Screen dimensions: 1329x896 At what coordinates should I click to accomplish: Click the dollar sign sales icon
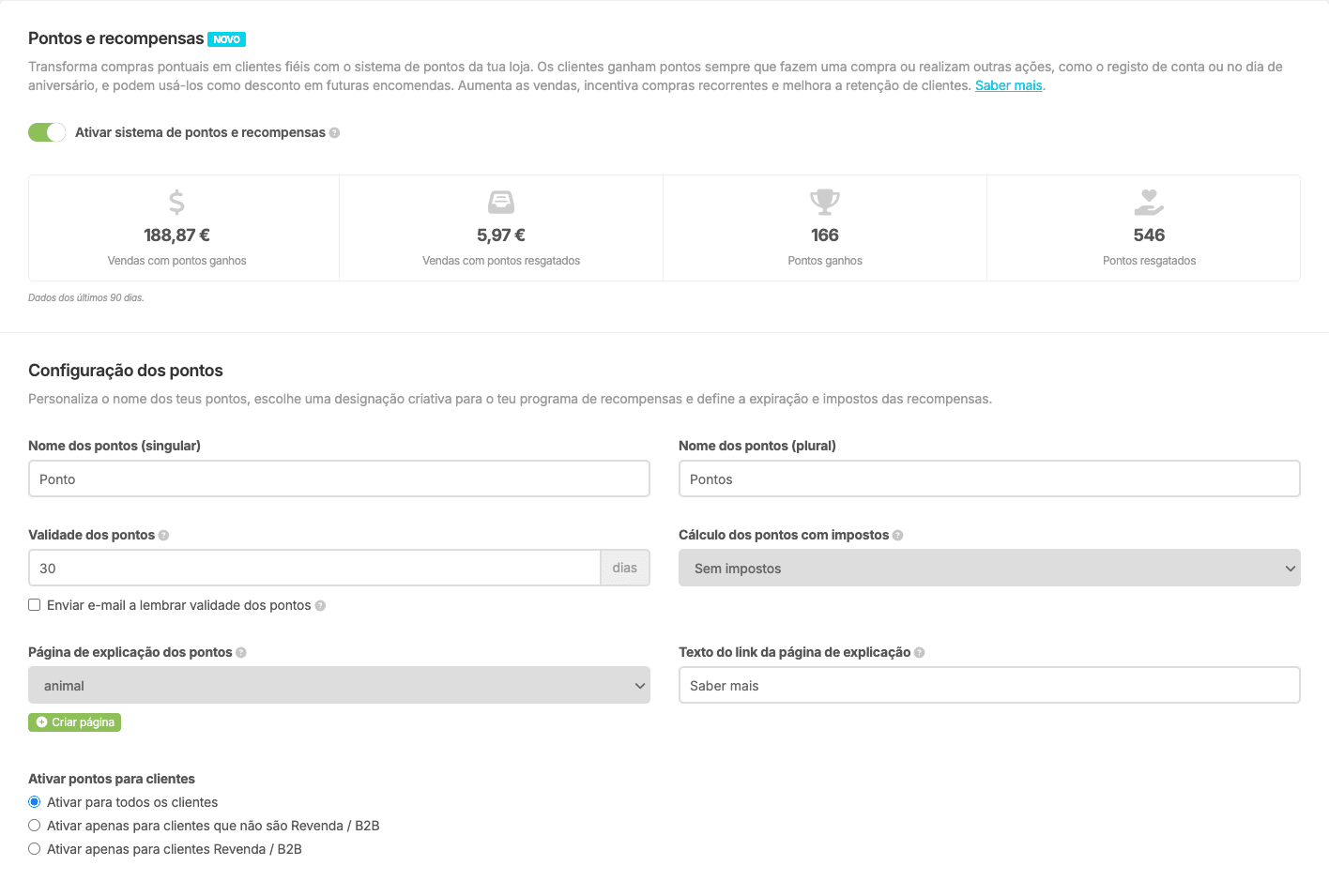tap(176, 202)
